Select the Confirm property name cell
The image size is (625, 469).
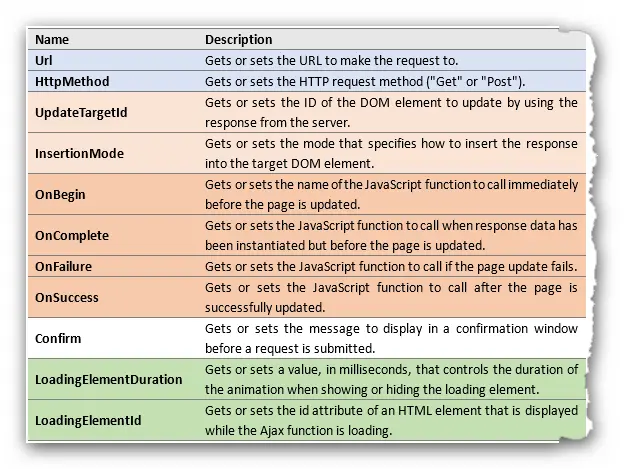[59, 339]
